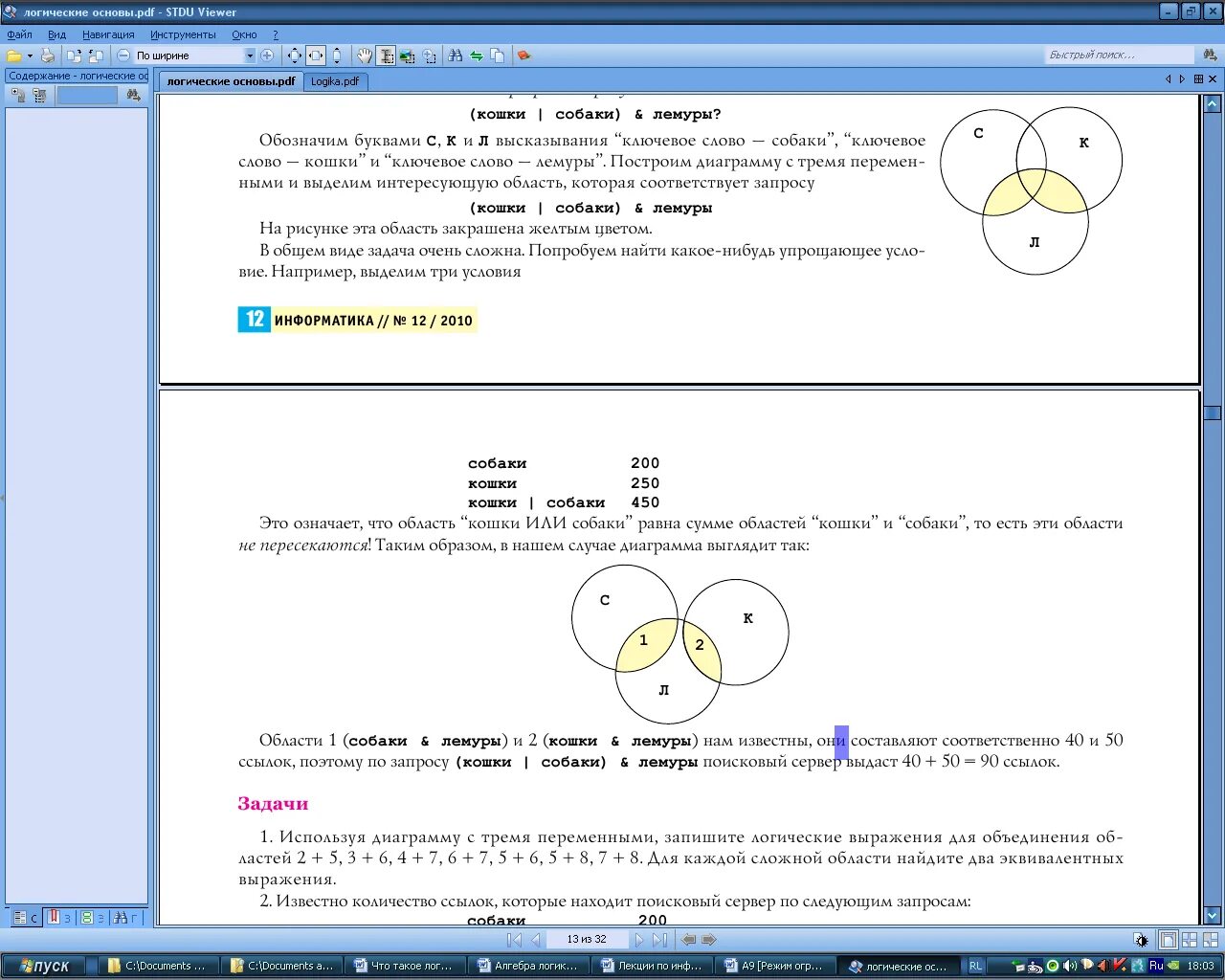
Task: Click the contents panel filter input
Action: (x=87, y=95)
